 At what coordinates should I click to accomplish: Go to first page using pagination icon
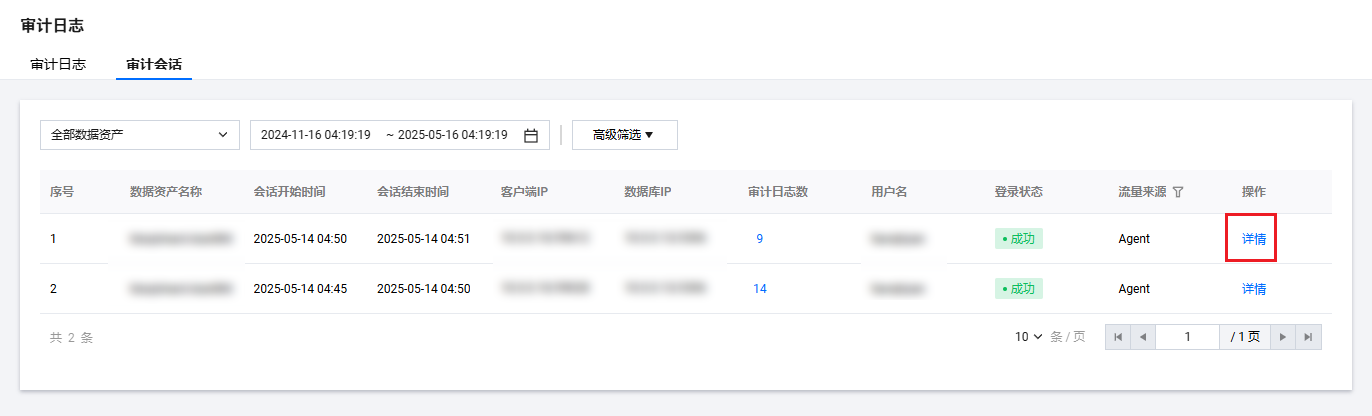[x=1118, y=337]
